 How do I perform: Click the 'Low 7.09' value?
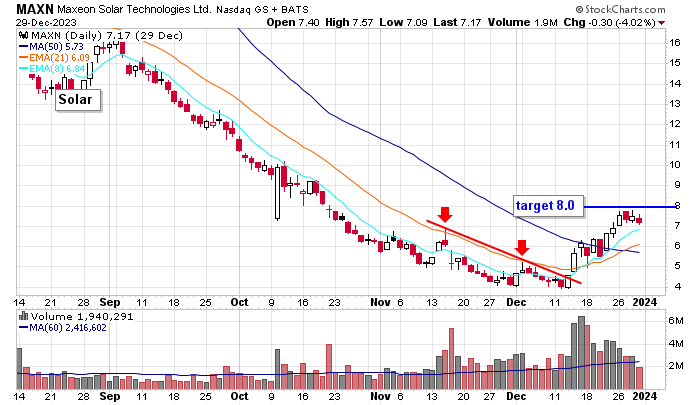403,22
